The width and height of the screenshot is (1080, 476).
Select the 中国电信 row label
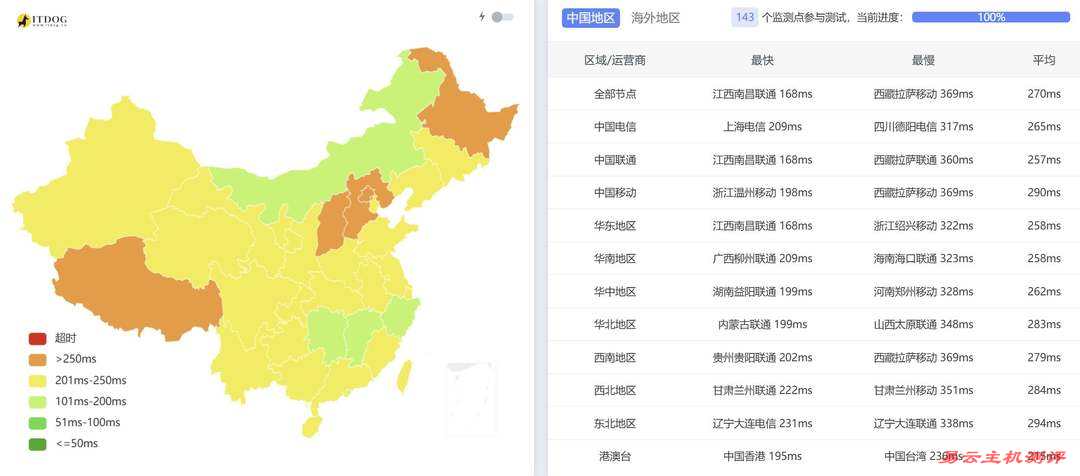pos(615,127)
